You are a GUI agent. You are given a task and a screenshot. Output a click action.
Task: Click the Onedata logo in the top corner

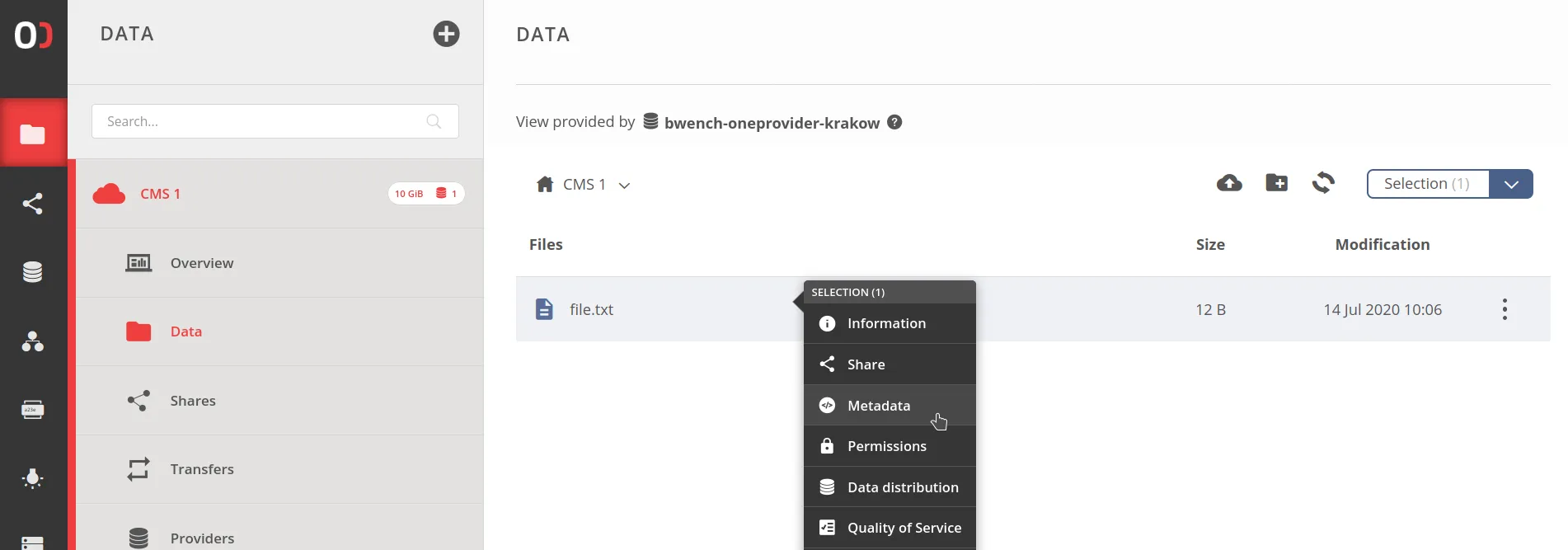(33, 35)
